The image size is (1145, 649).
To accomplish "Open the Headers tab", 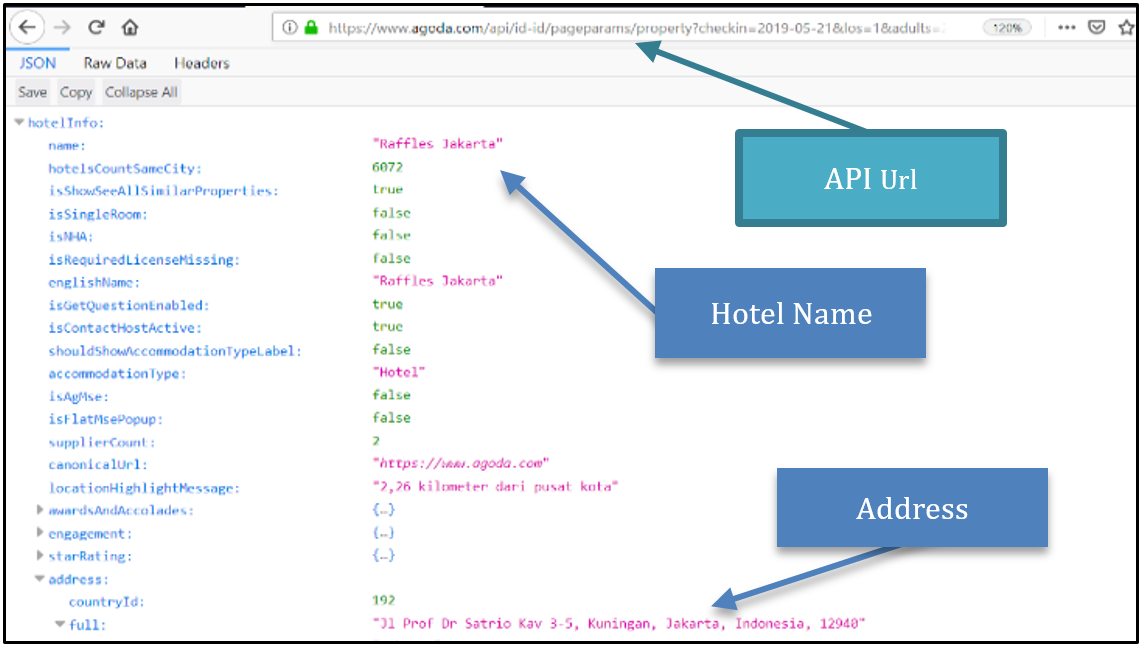I will point(202,64).
